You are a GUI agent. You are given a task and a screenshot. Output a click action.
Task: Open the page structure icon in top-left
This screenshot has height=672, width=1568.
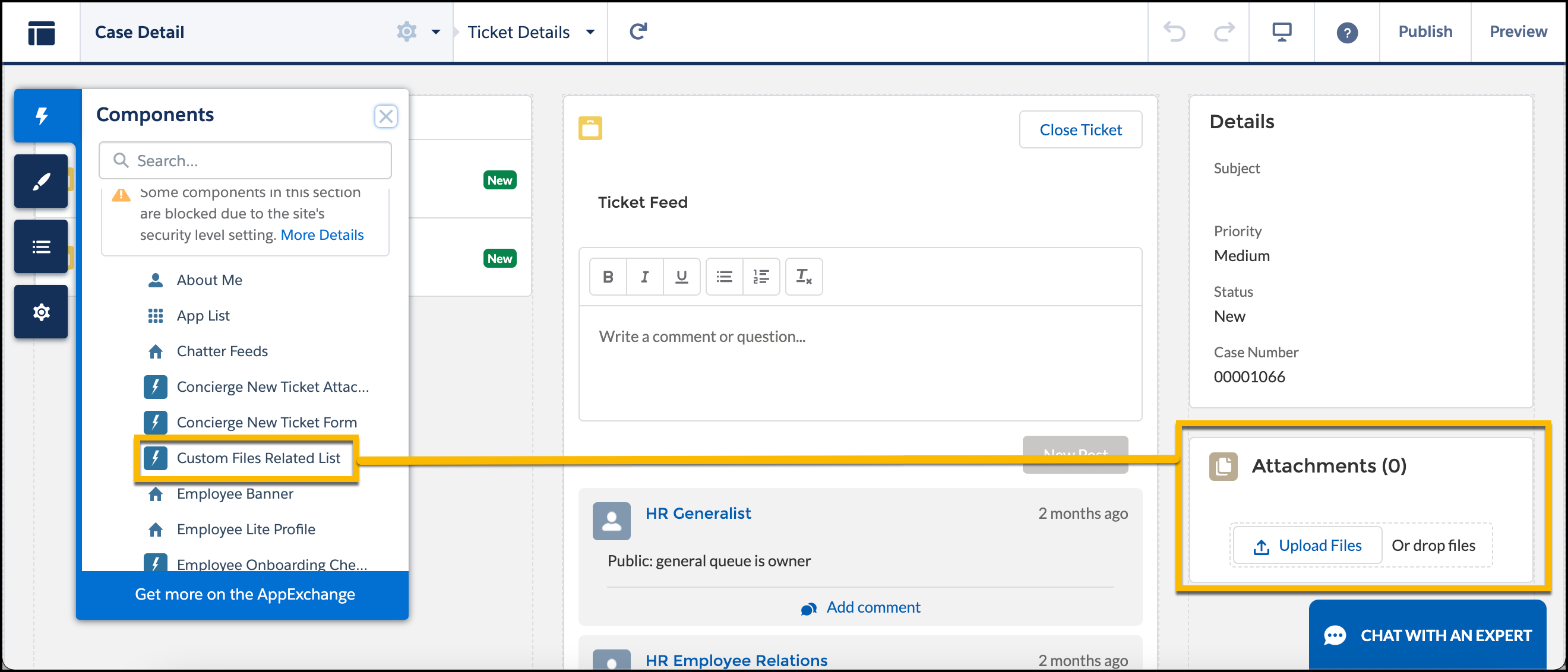pyautogui.click(x=41, y=32)
